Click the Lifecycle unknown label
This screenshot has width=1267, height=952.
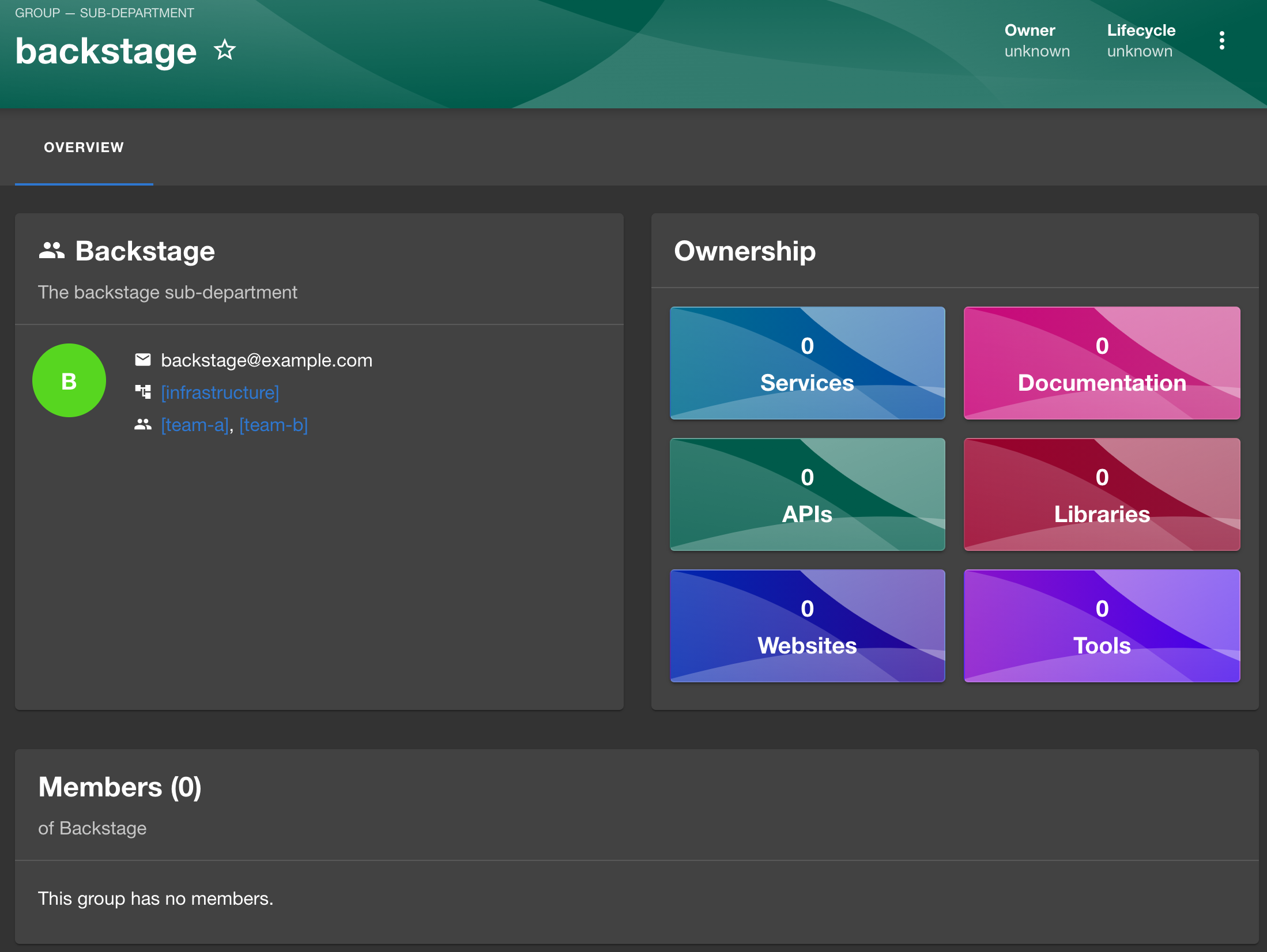1141,40
